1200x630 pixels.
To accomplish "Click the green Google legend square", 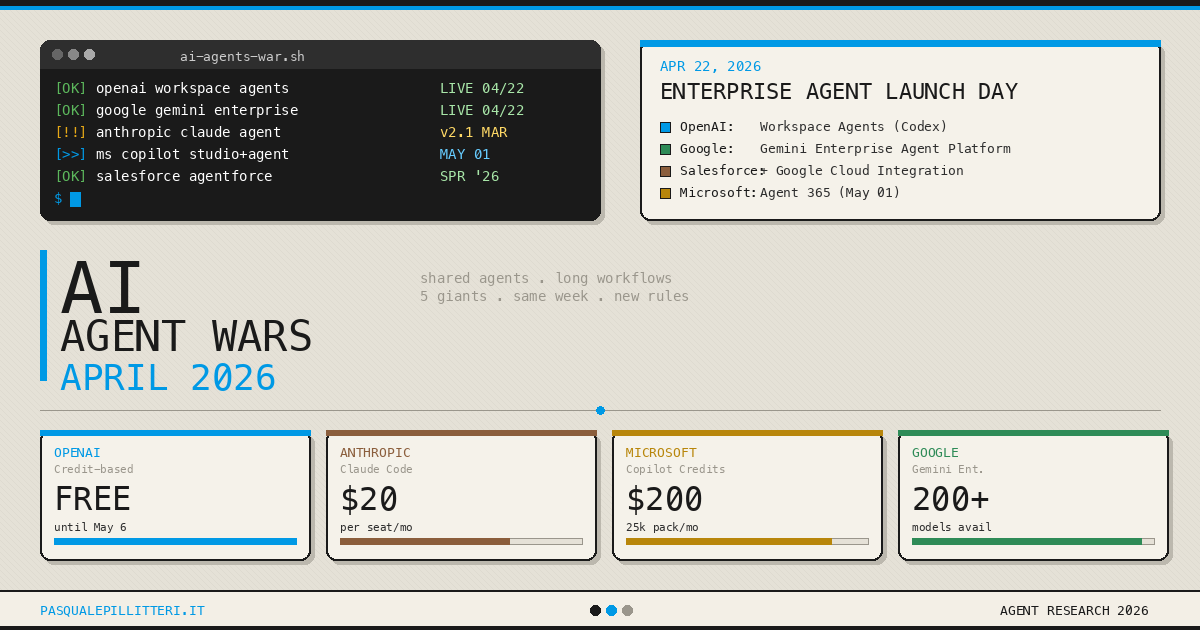I will coord(664,149).
